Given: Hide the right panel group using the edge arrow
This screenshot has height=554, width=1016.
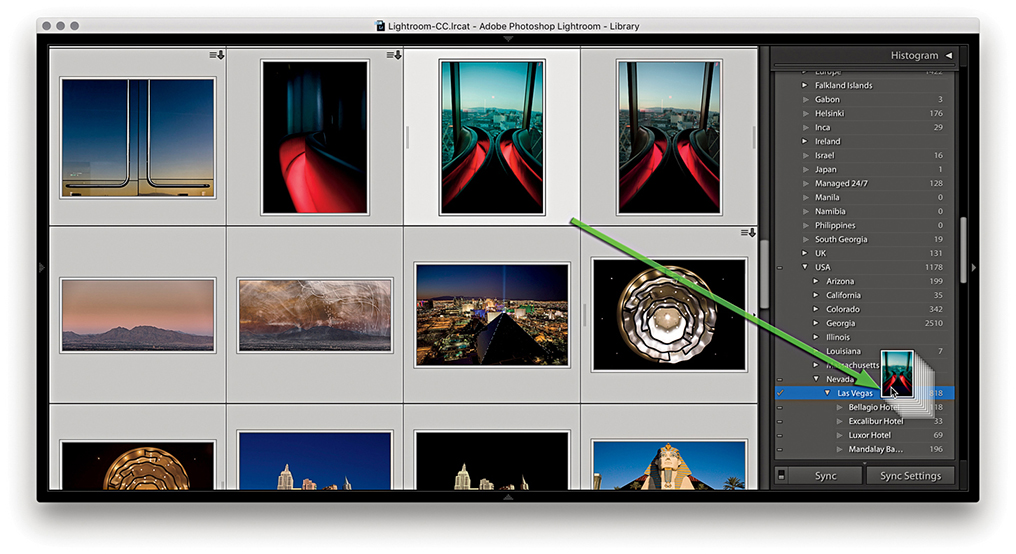Looking at the screenshot, I should pyautogui.click(x=973, y=267).
